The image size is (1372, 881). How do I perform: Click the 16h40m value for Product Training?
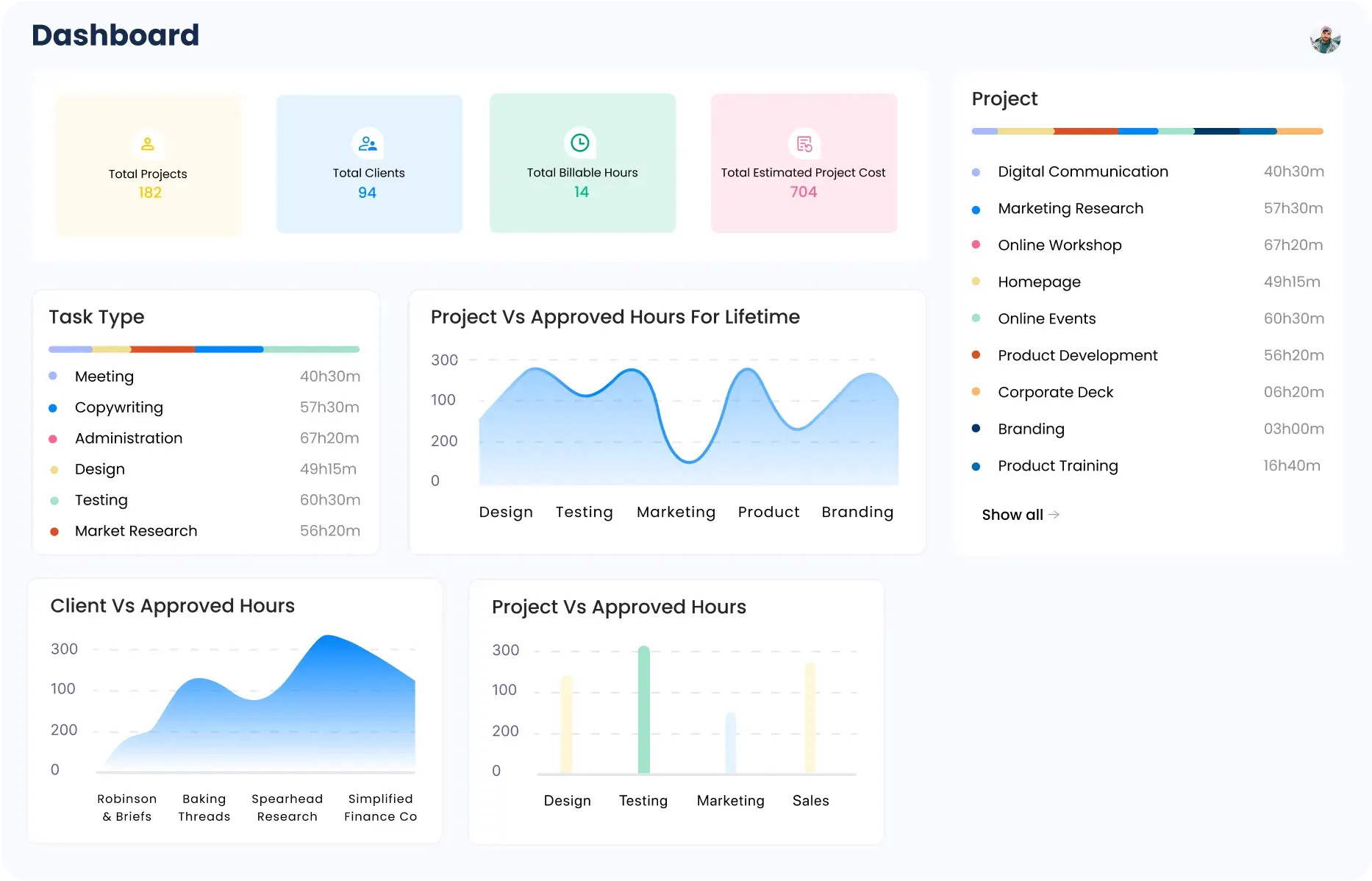[1292, 466]
